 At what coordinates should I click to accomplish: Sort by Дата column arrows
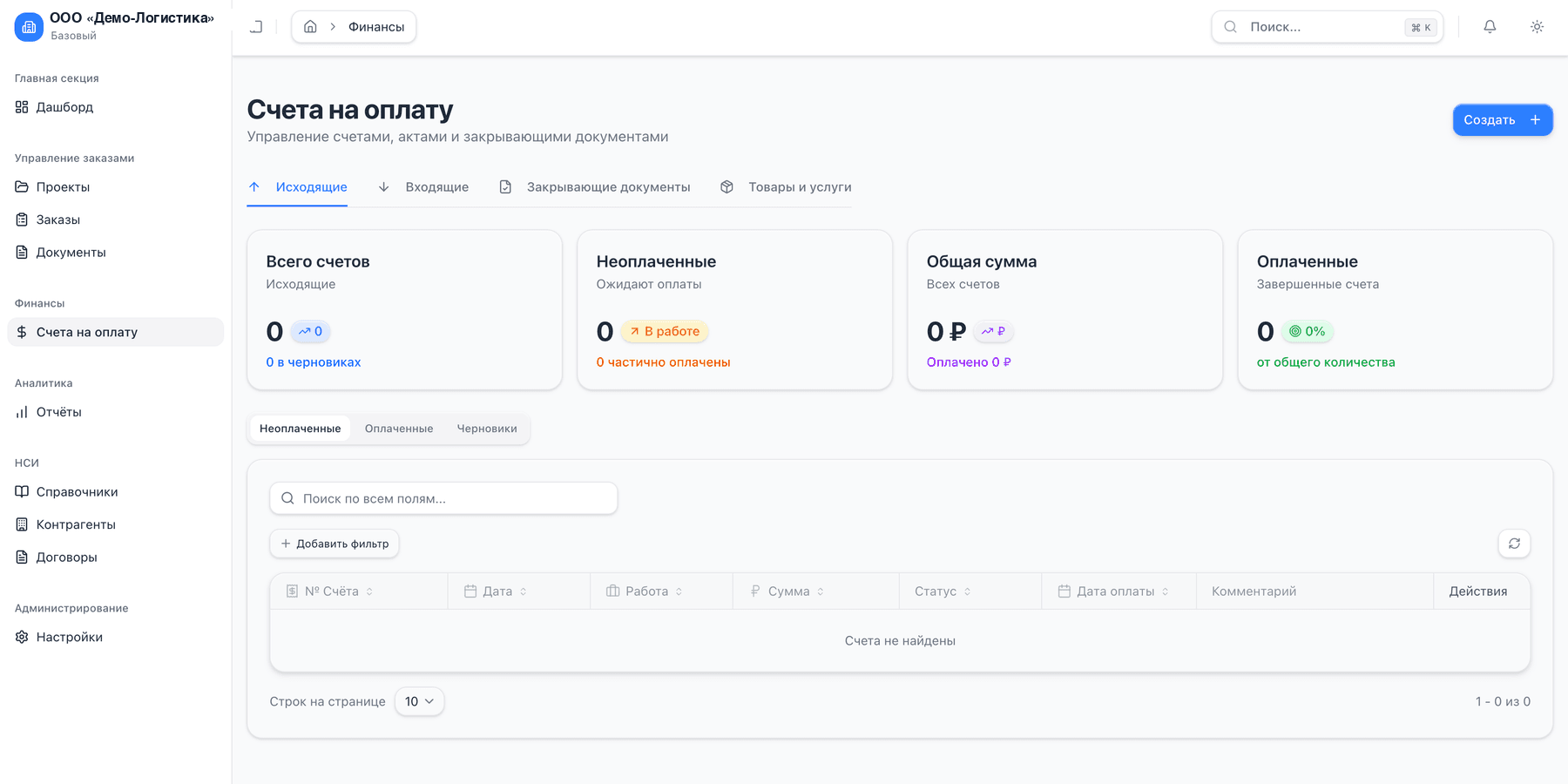[524, 591]
